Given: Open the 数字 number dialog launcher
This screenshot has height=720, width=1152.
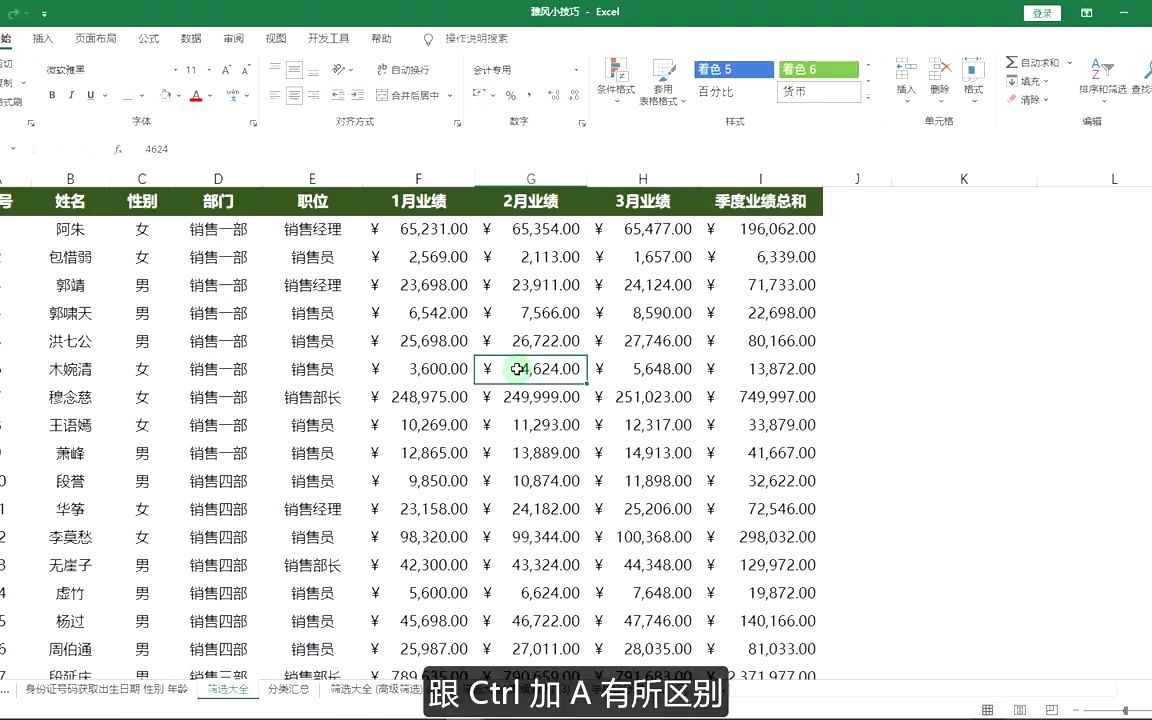Looking at the screenshot, I should [582, 123].
